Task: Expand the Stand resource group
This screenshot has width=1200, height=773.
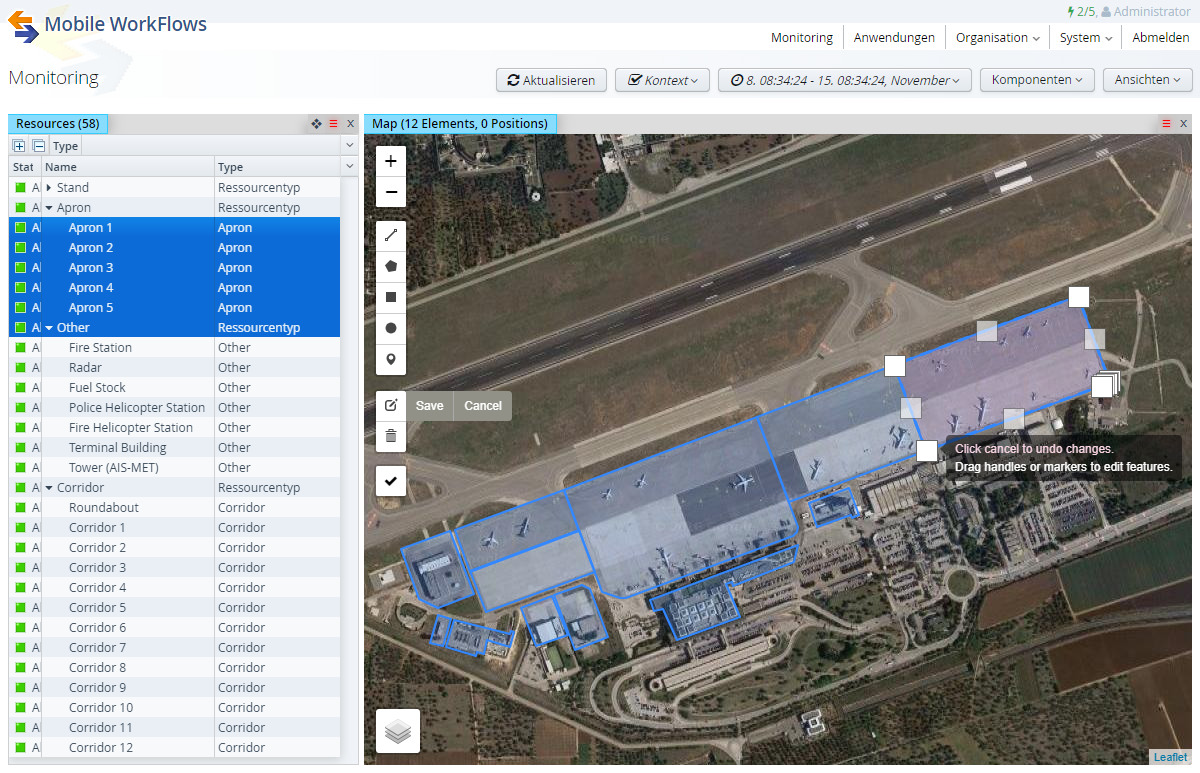Action: 49,188
